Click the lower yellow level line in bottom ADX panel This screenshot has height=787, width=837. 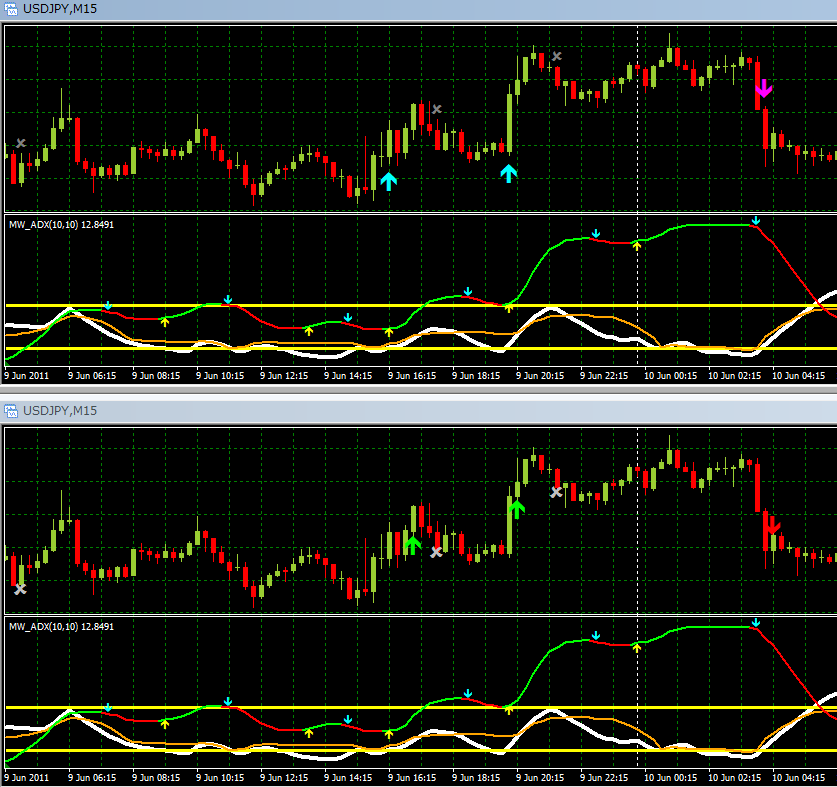point(300,750)
